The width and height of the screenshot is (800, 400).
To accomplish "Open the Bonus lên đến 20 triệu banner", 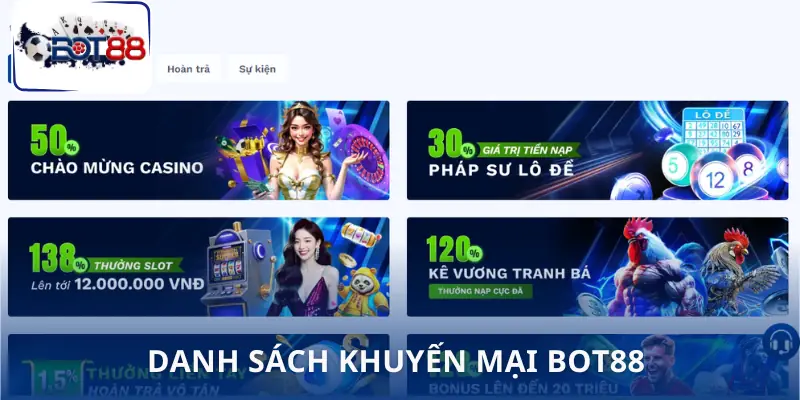I will click(597, 366).
